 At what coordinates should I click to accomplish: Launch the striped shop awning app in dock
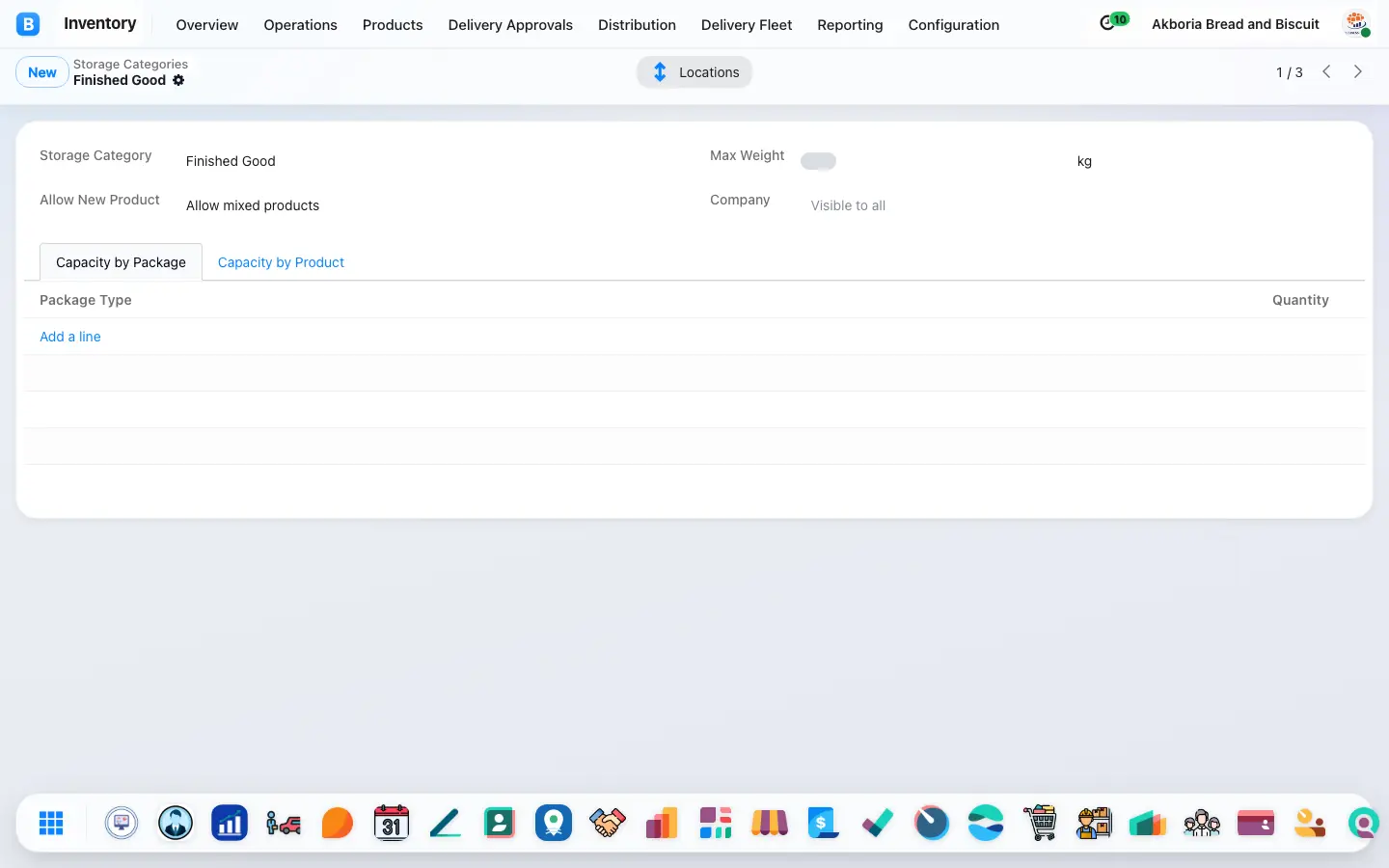coord(770,823)
